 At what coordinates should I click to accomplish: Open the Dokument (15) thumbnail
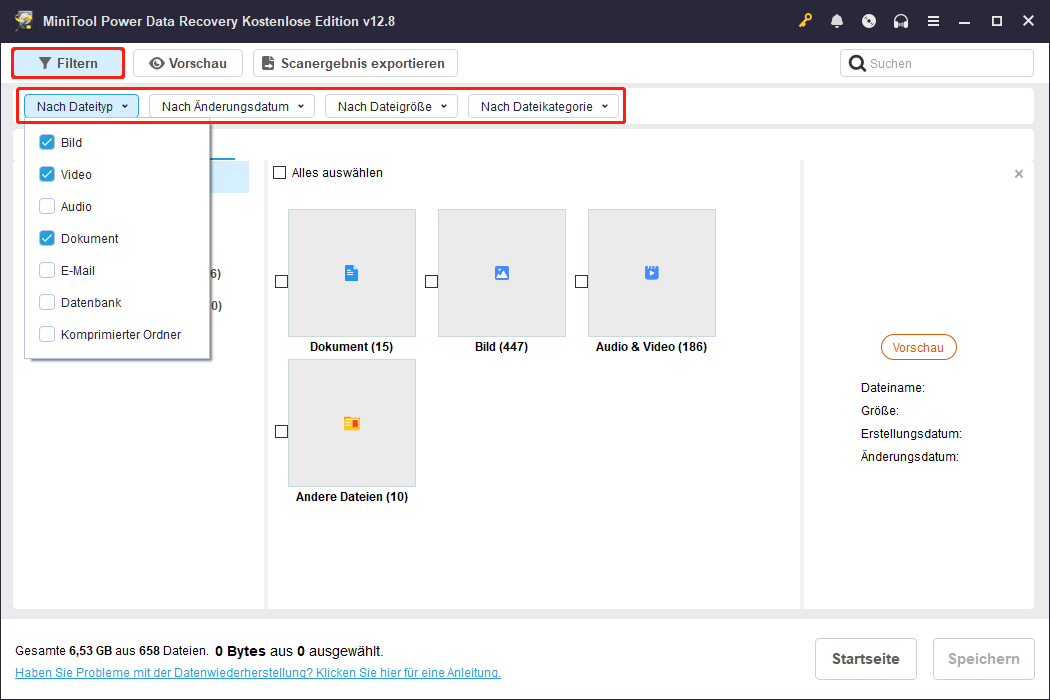352,273
